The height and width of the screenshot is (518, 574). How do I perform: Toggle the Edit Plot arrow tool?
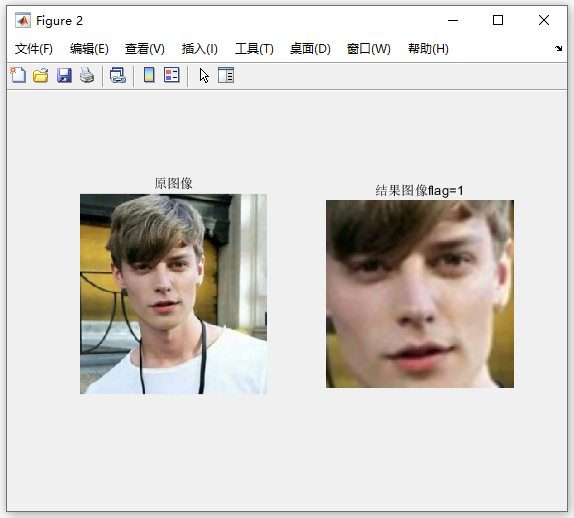[x=204, y=75]
